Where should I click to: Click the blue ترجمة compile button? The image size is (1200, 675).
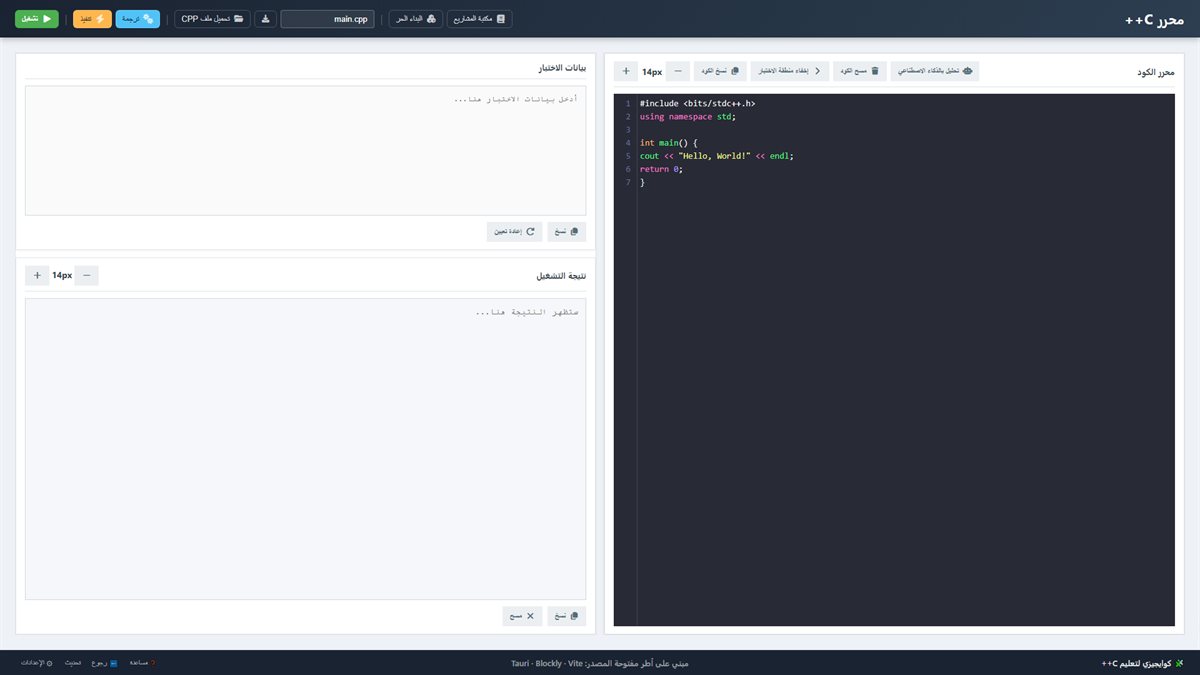[x=138, y=18]
